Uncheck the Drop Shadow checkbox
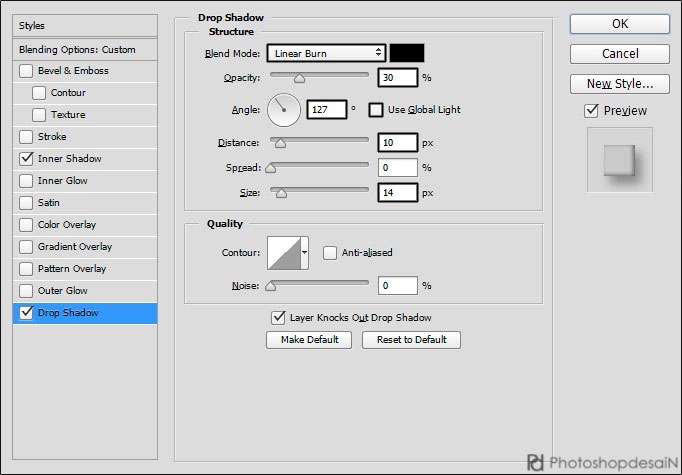This screenshot has height=475, width=682. [x=26, y=313]
